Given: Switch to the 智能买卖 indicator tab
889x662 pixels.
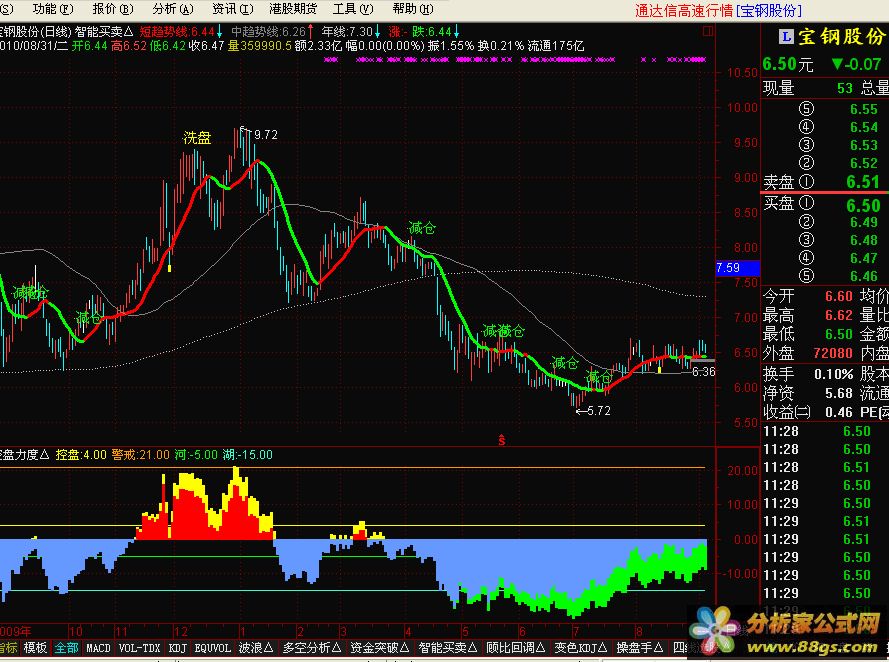Looking at the screenshot, I should coord(448,648).
